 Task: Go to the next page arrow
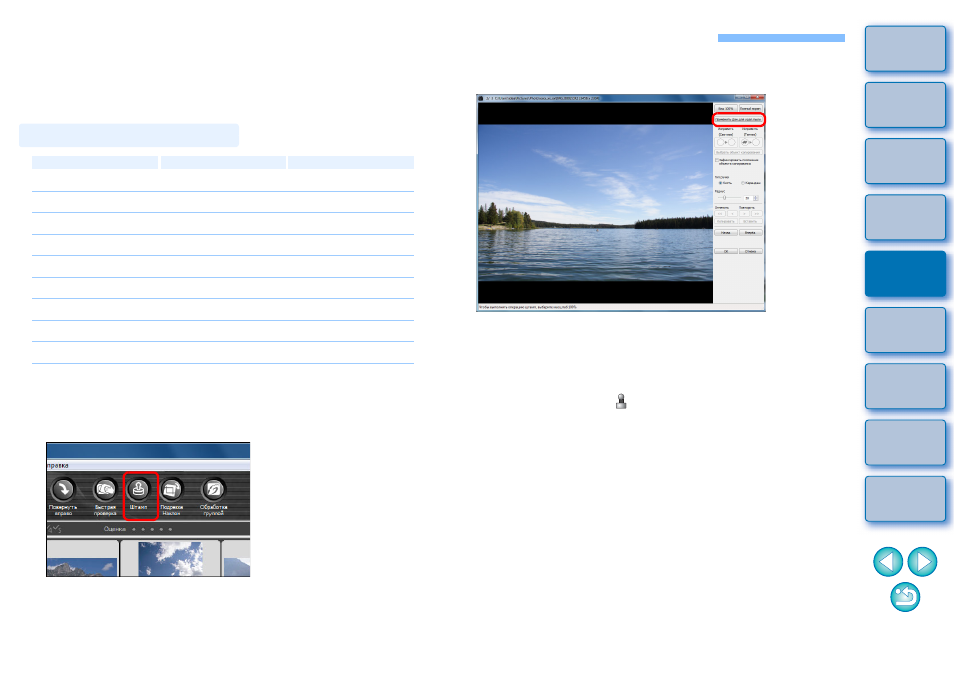point(922,561)
